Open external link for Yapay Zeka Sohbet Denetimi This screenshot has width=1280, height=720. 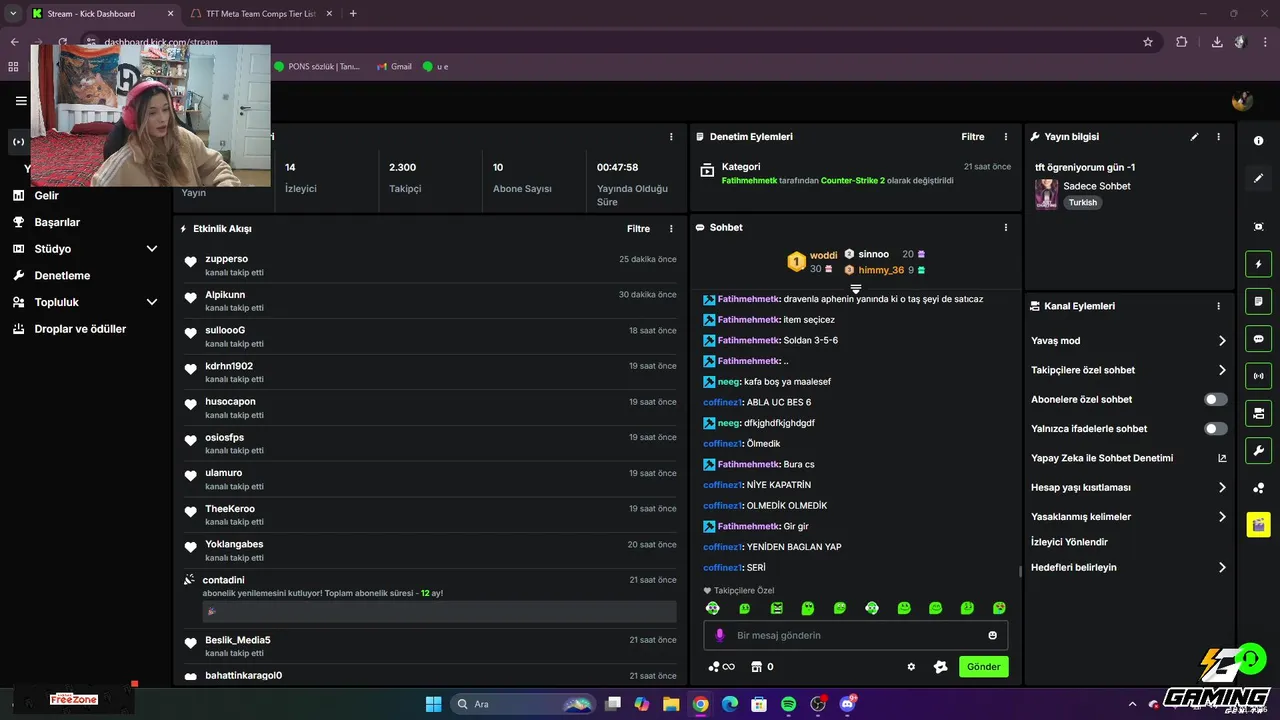tap(1222, 458)
